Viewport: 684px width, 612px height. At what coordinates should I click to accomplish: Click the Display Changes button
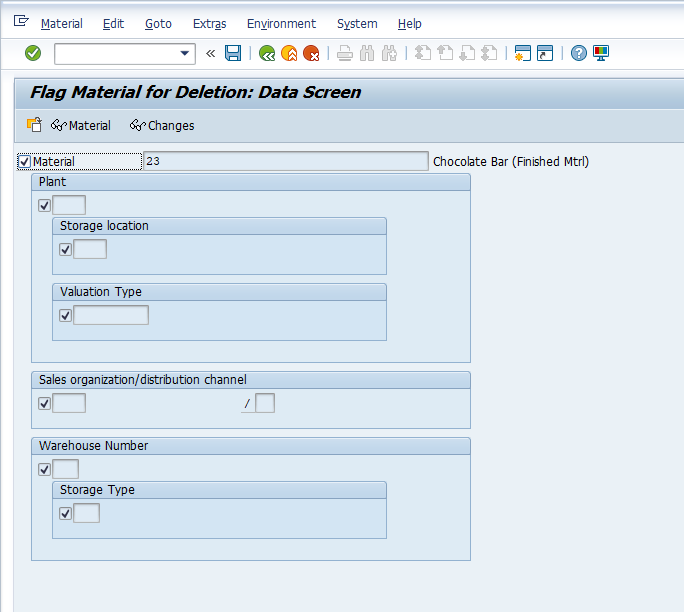162,126
